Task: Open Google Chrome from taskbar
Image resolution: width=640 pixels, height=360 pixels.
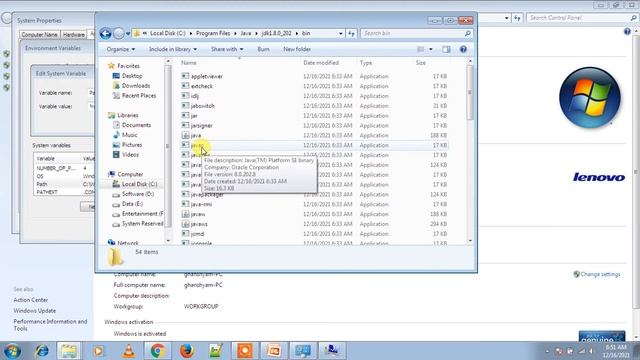Action: click(x=157, y=351)
